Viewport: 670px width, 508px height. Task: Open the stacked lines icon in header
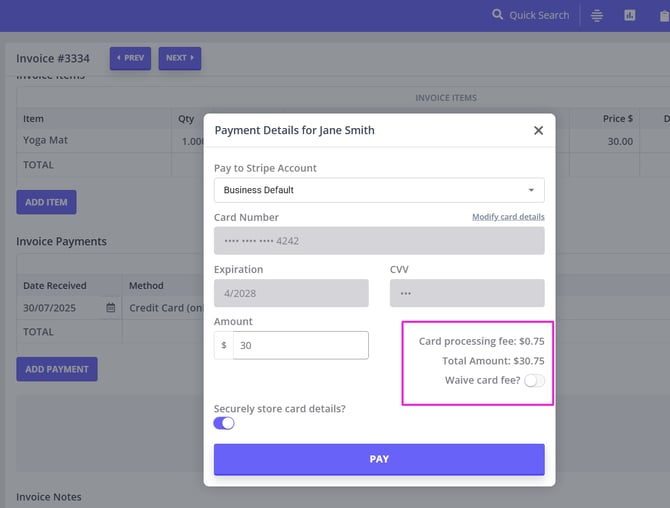click(597, 15)
